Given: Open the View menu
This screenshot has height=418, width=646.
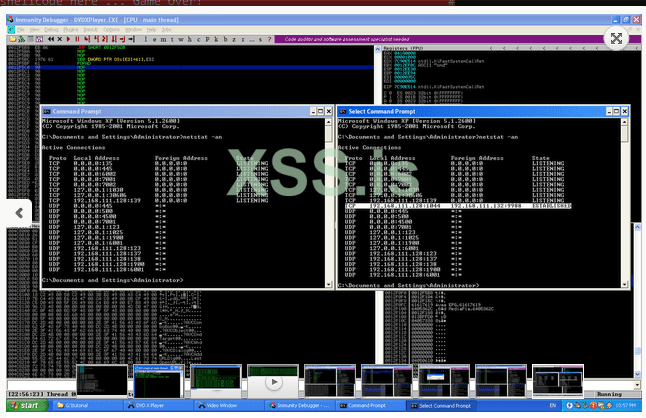Looking at the screenshot, I should click(34, 30).
